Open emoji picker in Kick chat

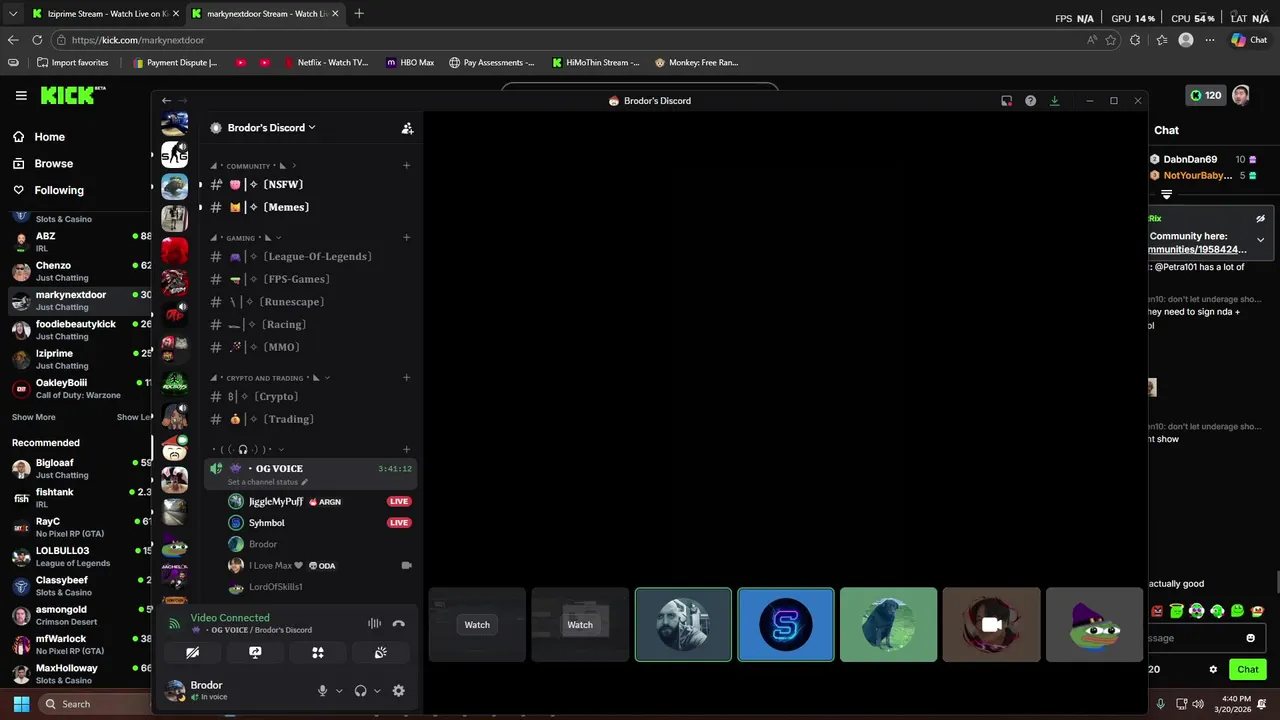(1250, 638)
